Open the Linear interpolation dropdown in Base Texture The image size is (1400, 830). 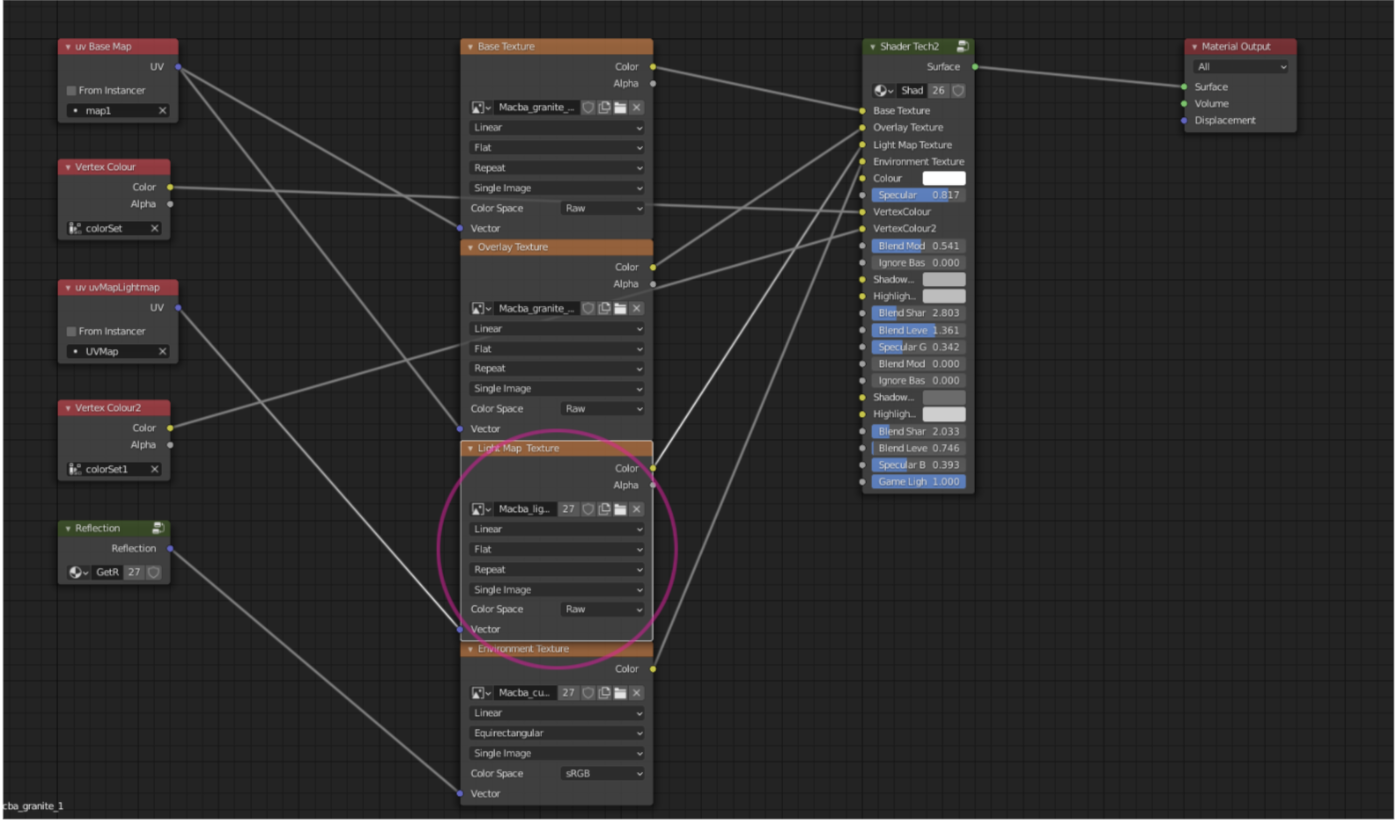(556, 127)
